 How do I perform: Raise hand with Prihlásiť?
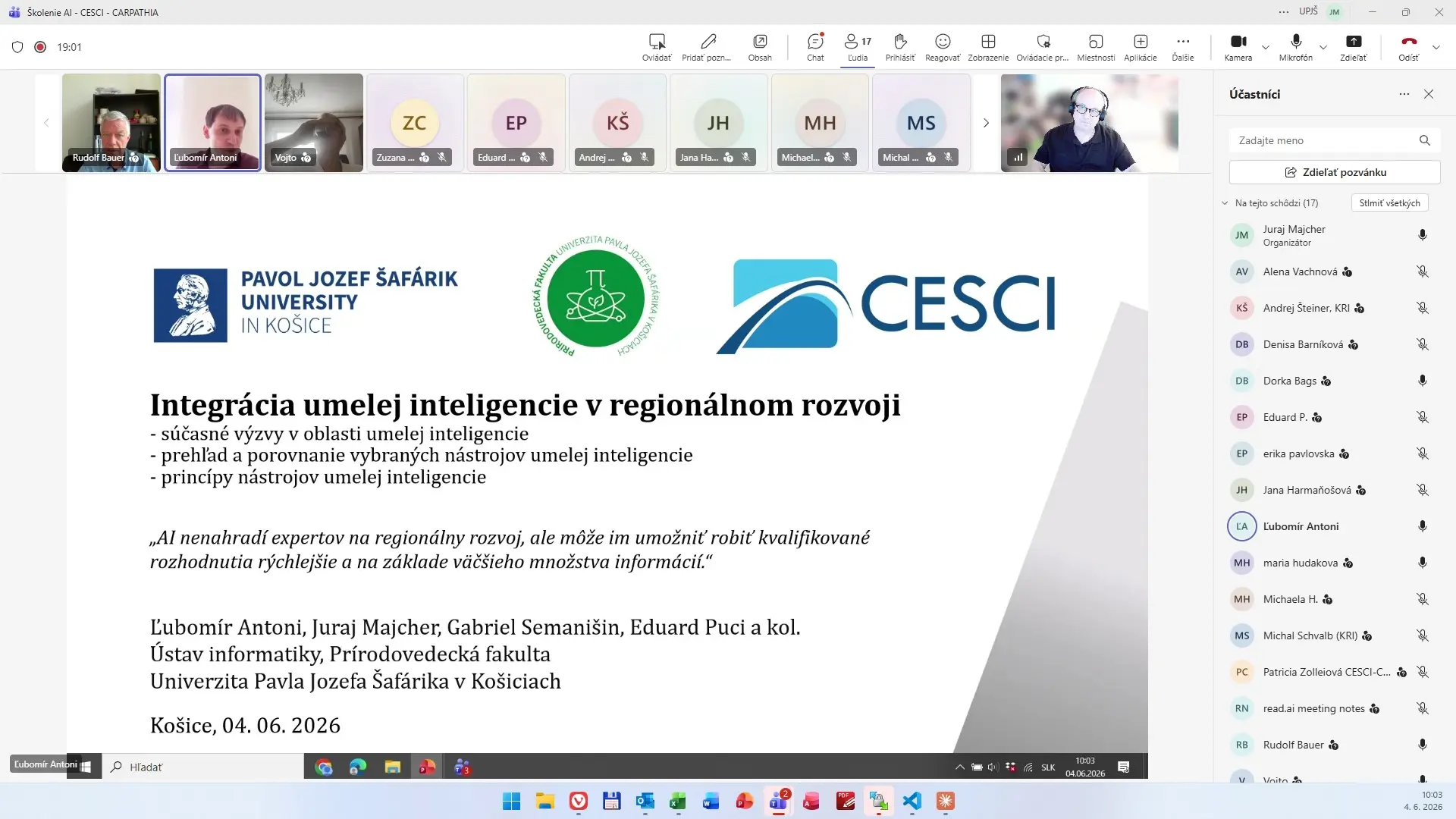900,47
